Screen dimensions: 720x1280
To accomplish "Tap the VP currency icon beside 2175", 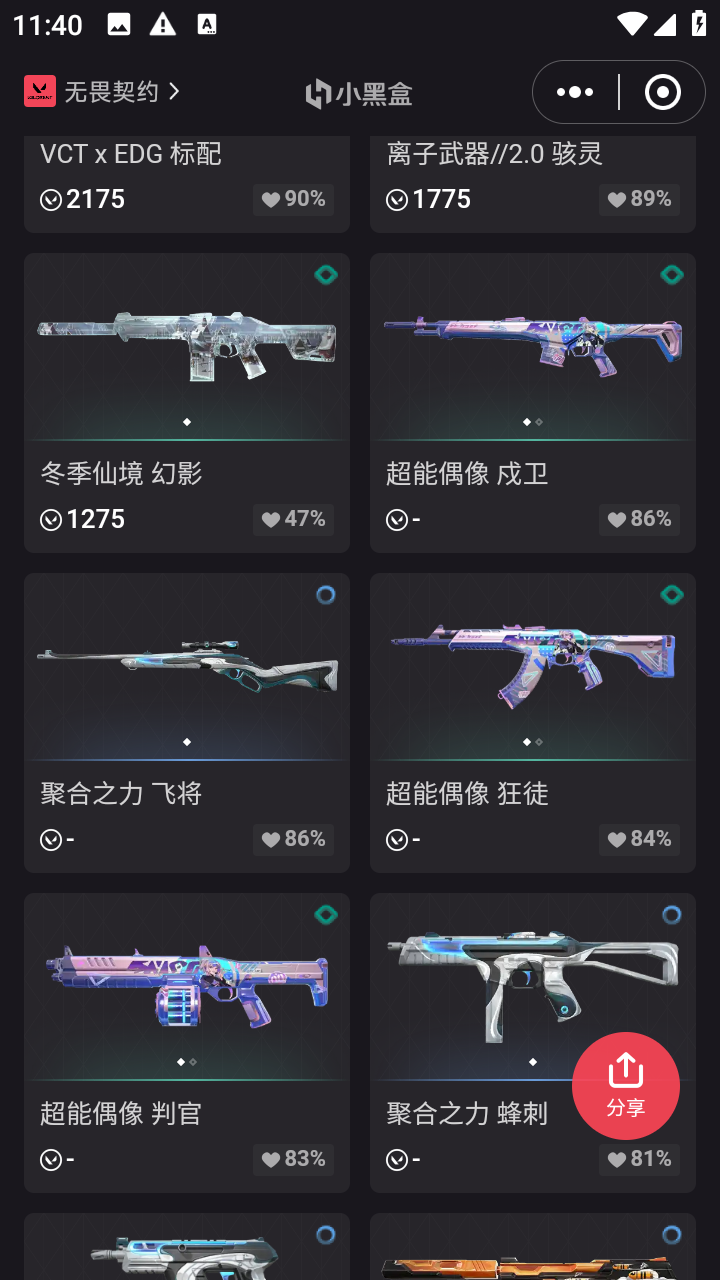I will [51, 200].
